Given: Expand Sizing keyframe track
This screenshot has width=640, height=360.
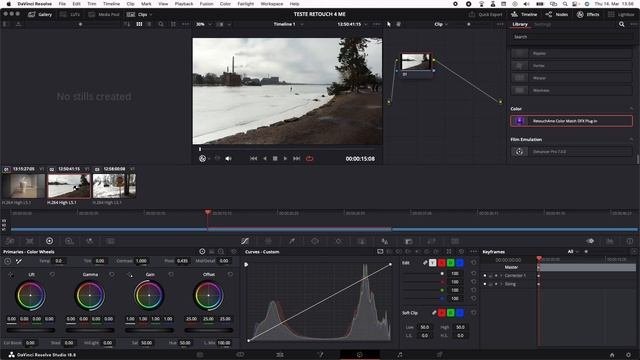Looking at the screenshot, I should pyautogui.click(x=501, y=284).
